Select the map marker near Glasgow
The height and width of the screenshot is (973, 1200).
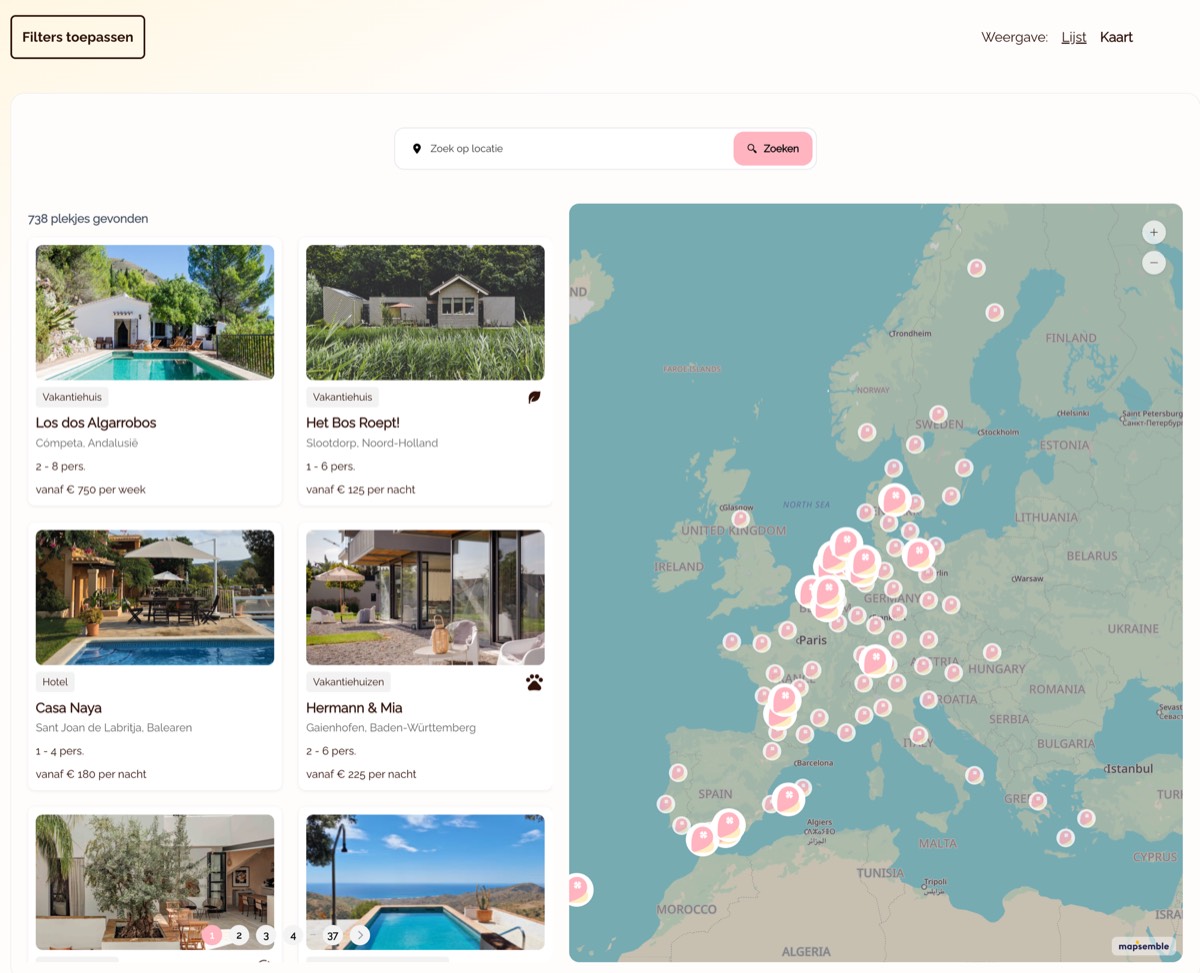tap(740, 518)
